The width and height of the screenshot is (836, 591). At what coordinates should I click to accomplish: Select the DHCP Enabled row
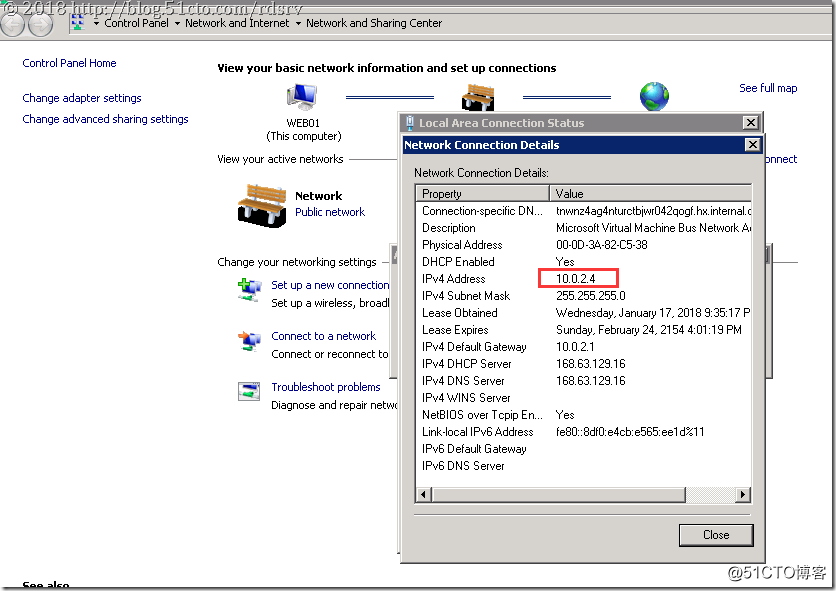584,262
